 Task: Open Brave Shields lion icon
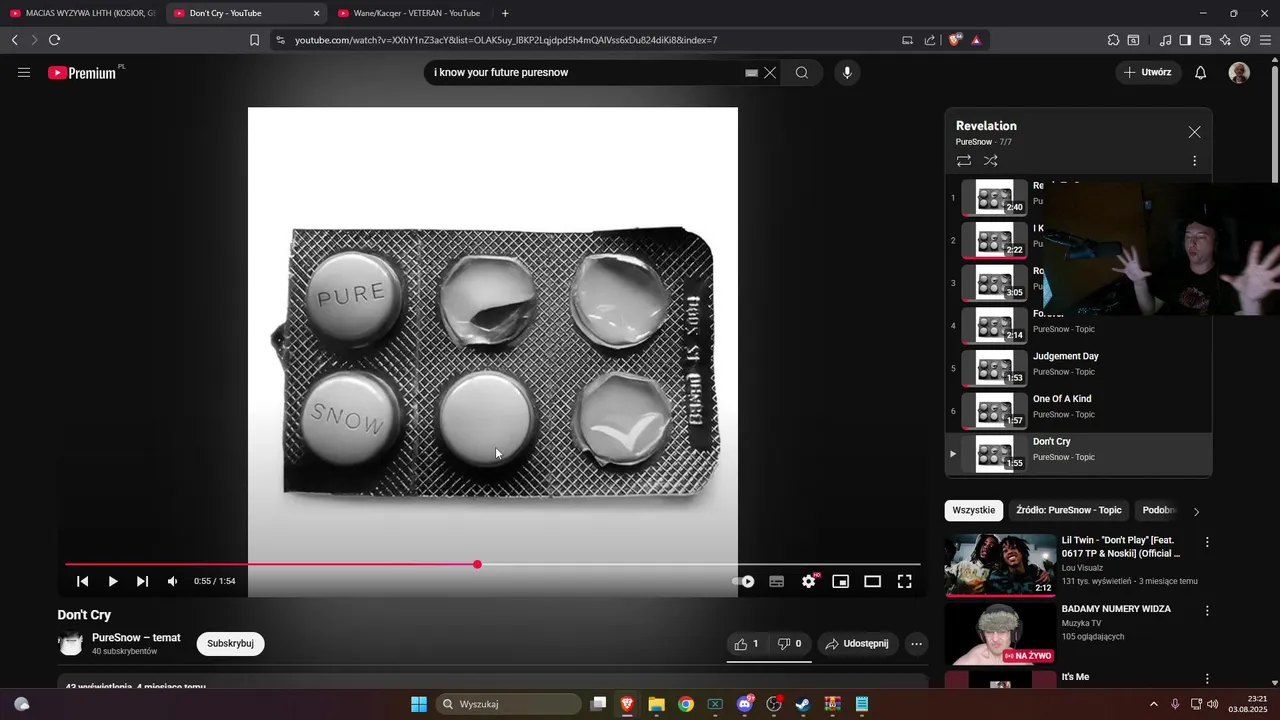tap(955, 40)
